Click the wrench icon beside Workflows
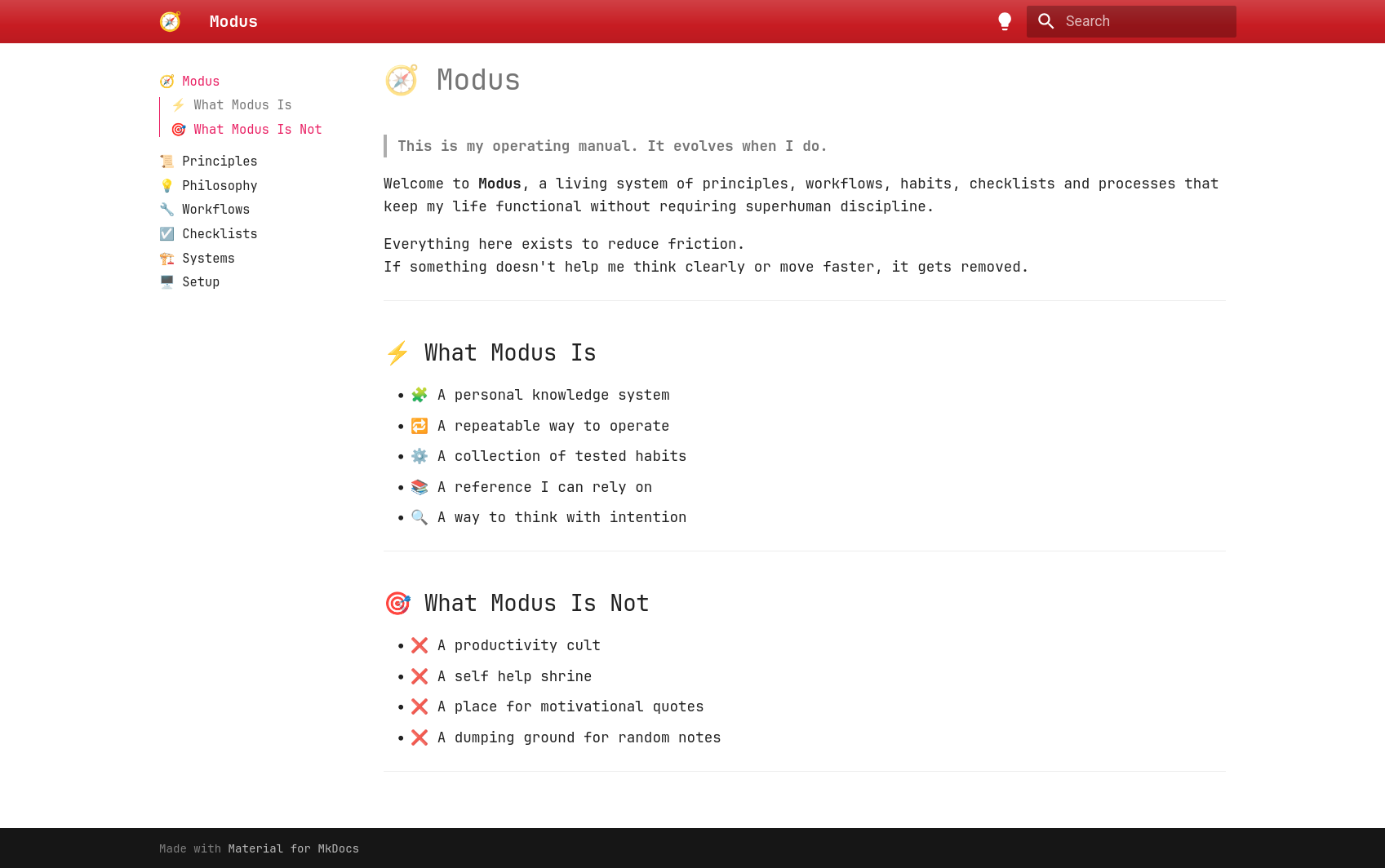The image size is (1385, 868). click(167, 210)
